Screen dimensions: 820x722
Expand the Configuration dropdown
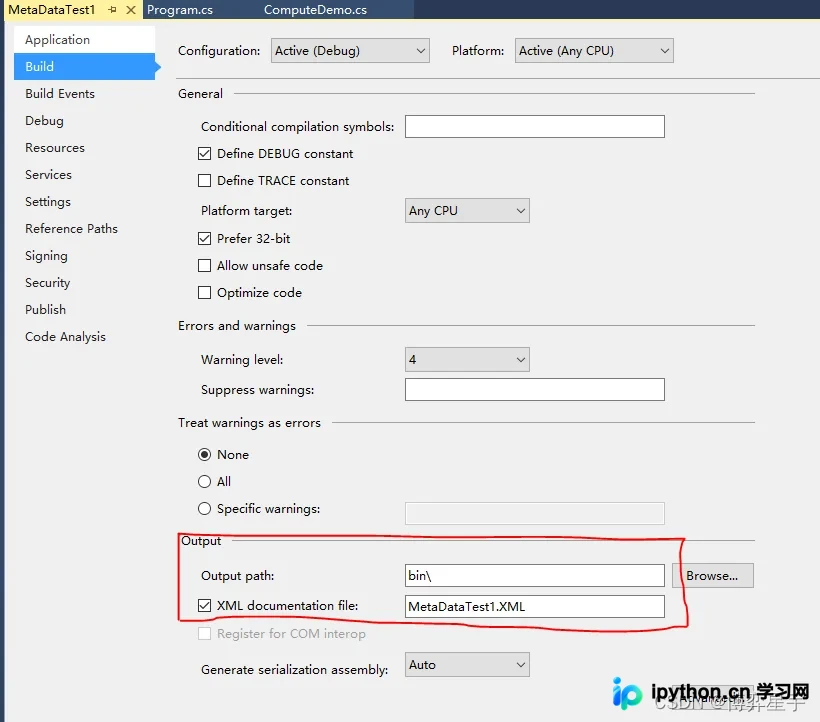[x=350, y=51]
